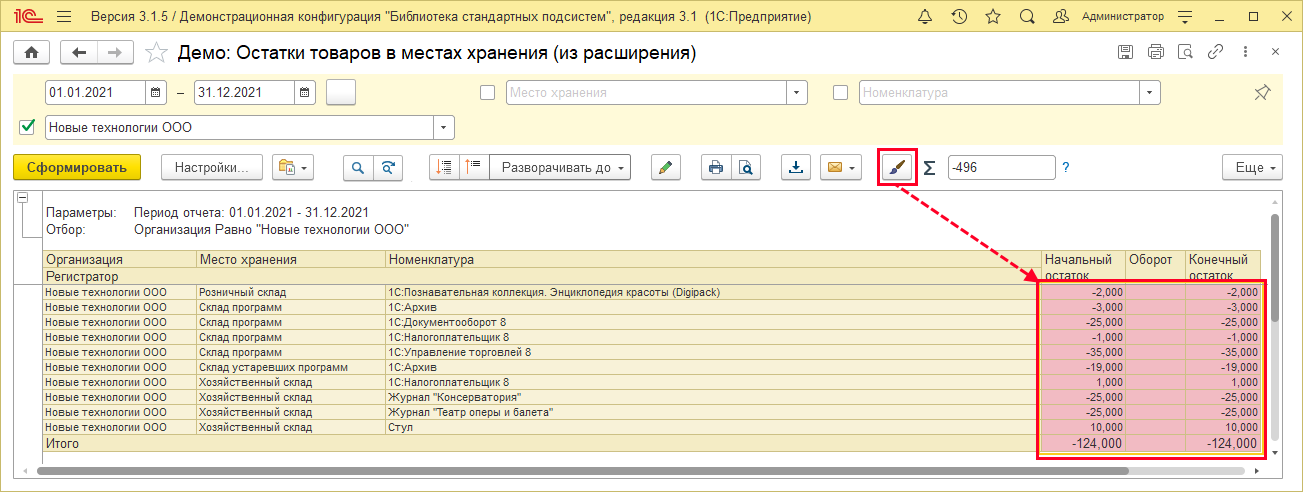Image resolution: width=1303 pixels, height=492 pixels.
Task: Open report variants dropdown button
Action: point(294,167)
